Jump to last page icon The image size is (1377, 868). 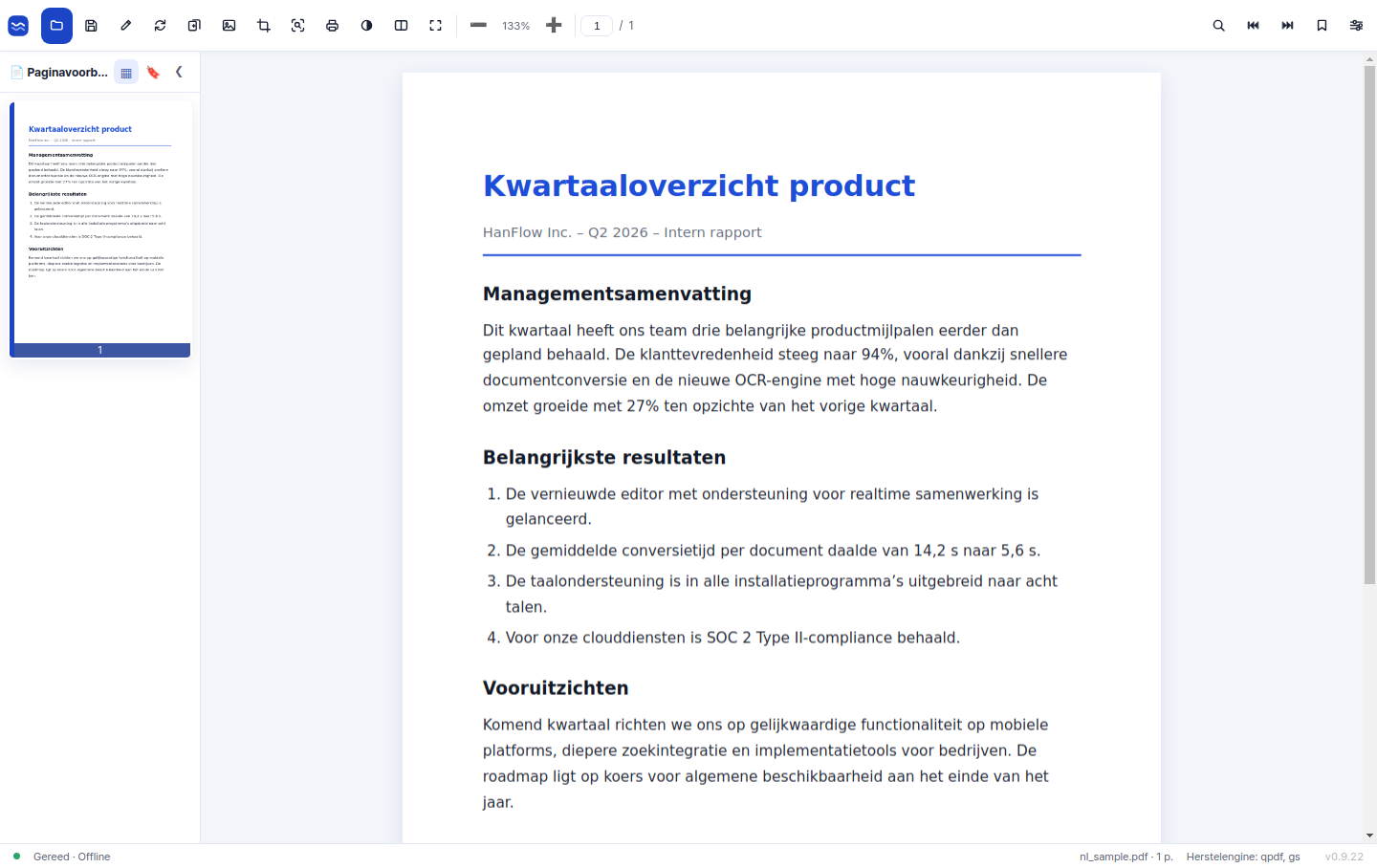1287,26
